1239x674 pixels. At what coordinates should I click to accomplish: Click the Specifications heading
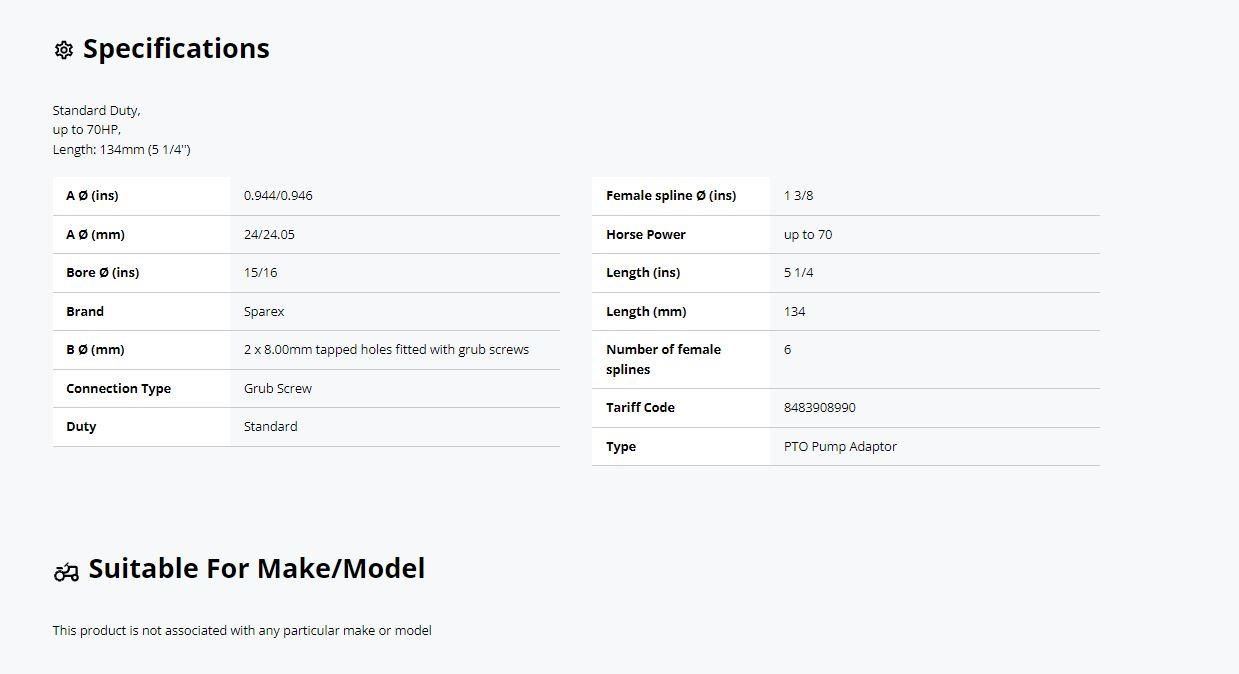pos(176,48)
